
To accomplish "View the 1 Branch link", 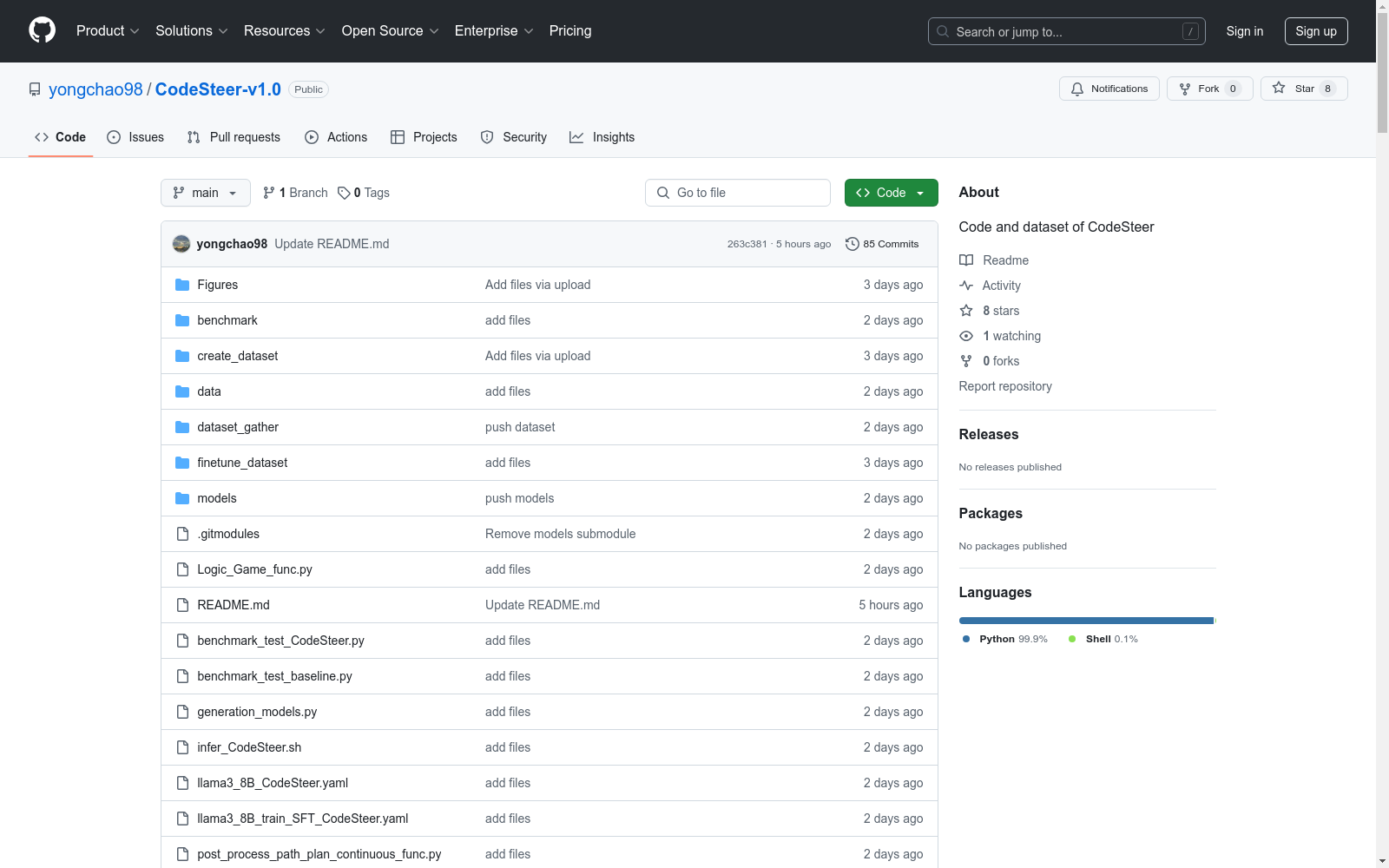I will (295, 193).
